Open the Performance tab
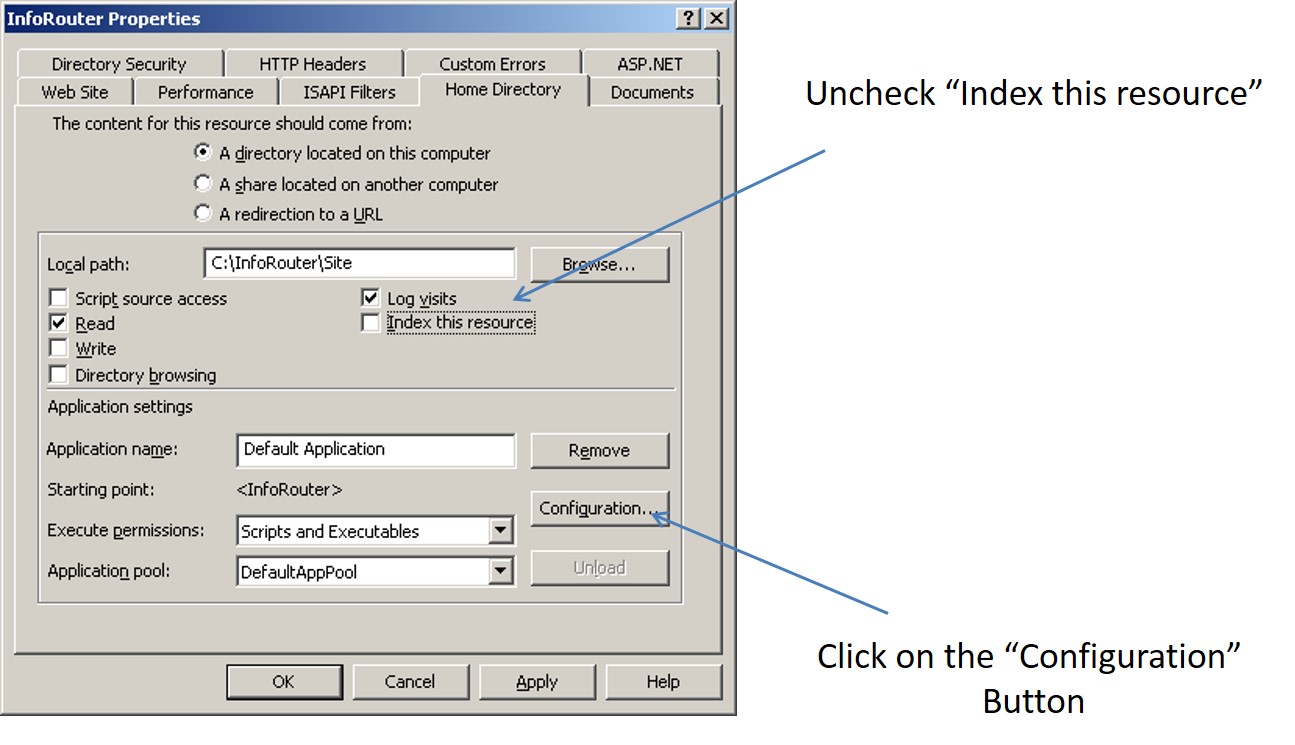This screenshot has height=745, width=1295. pyautogui.click(x=206, y=92)
